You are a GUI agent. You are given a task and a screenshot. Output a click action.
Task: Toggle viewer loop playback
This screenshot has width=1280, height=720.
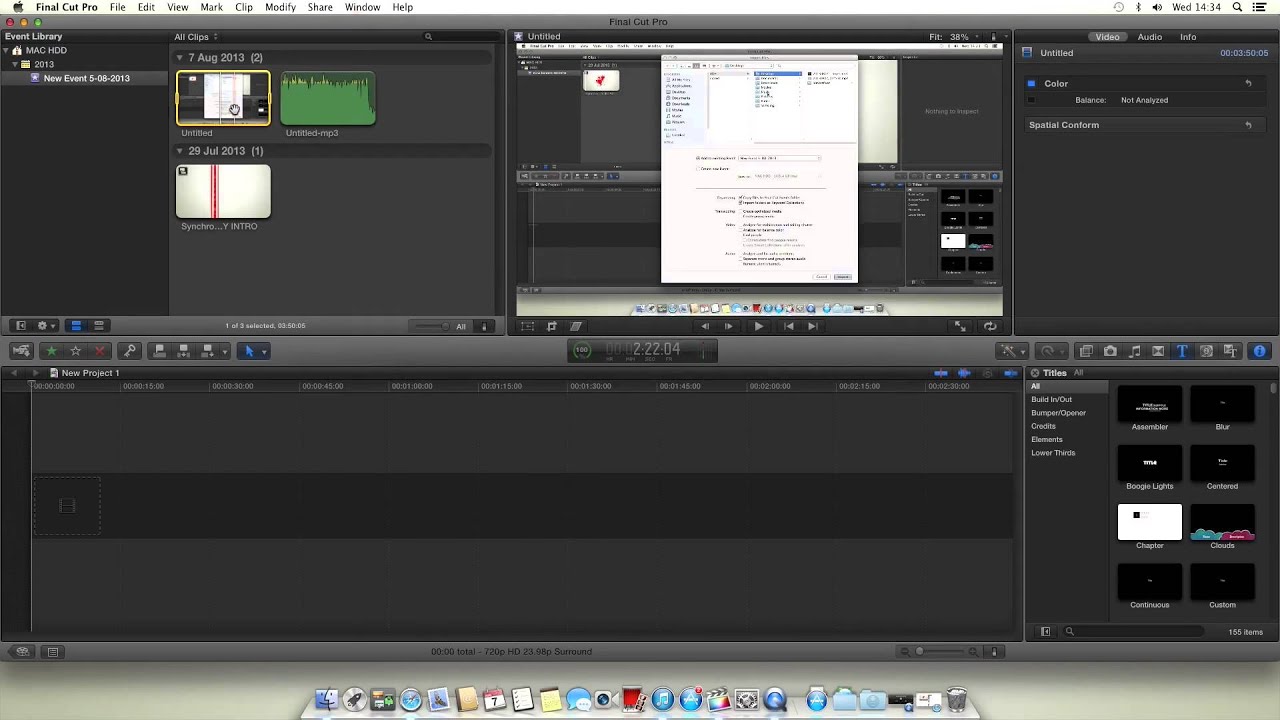[x=990, y=326]
